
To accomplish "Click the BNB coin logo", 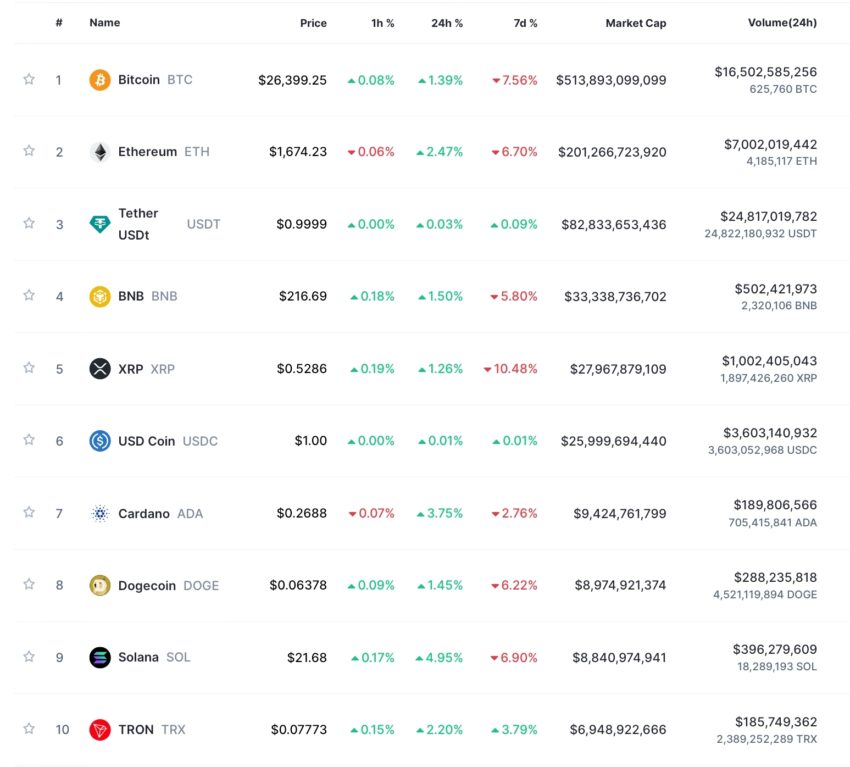I will [x=100, y=297].
